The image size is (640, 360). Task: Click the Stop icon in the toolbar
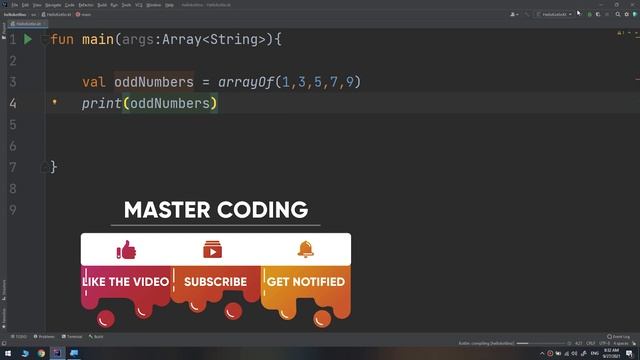tap(607, 14)
